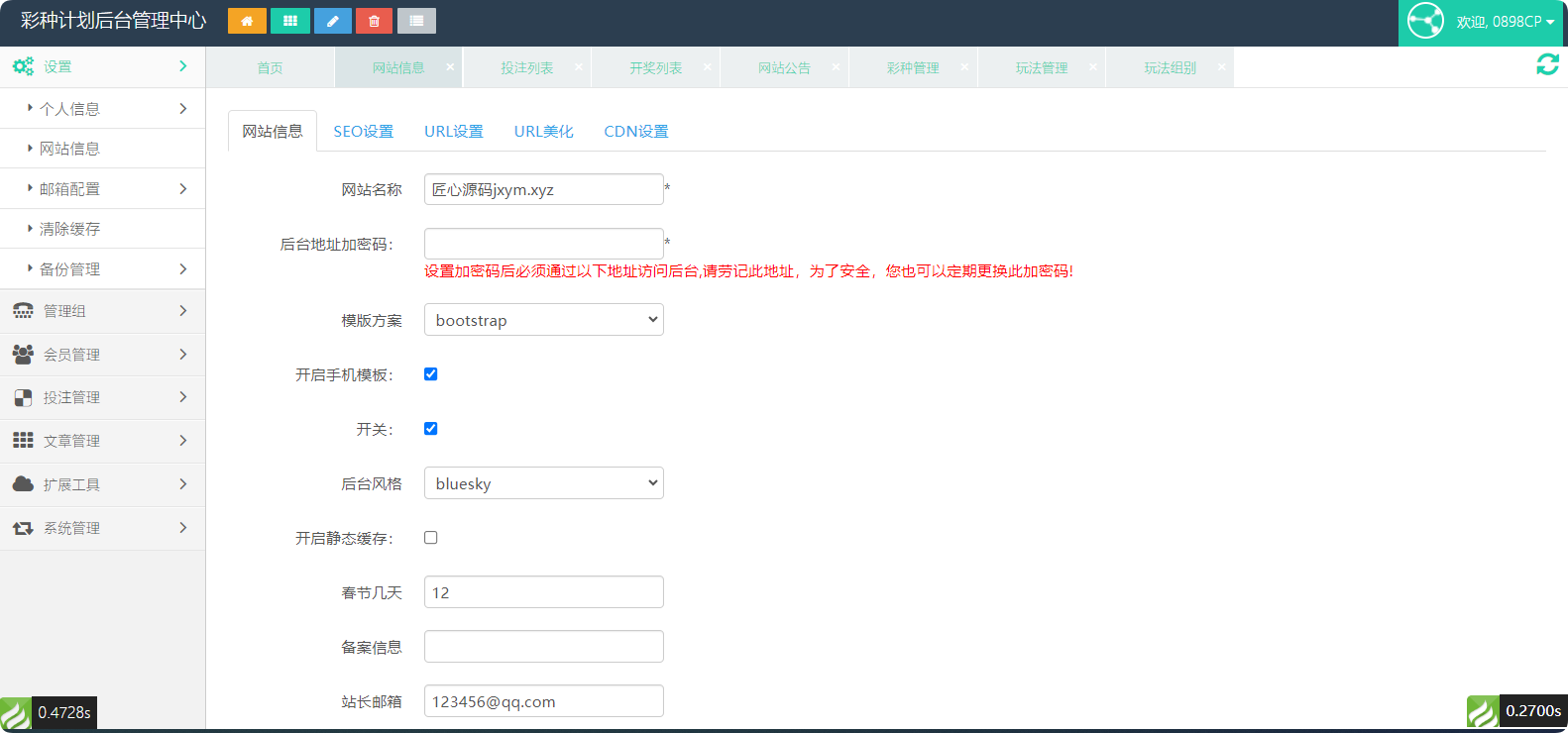Open the 投注列表 page tab
The image size is (1568, 733).
click(526, 68)
